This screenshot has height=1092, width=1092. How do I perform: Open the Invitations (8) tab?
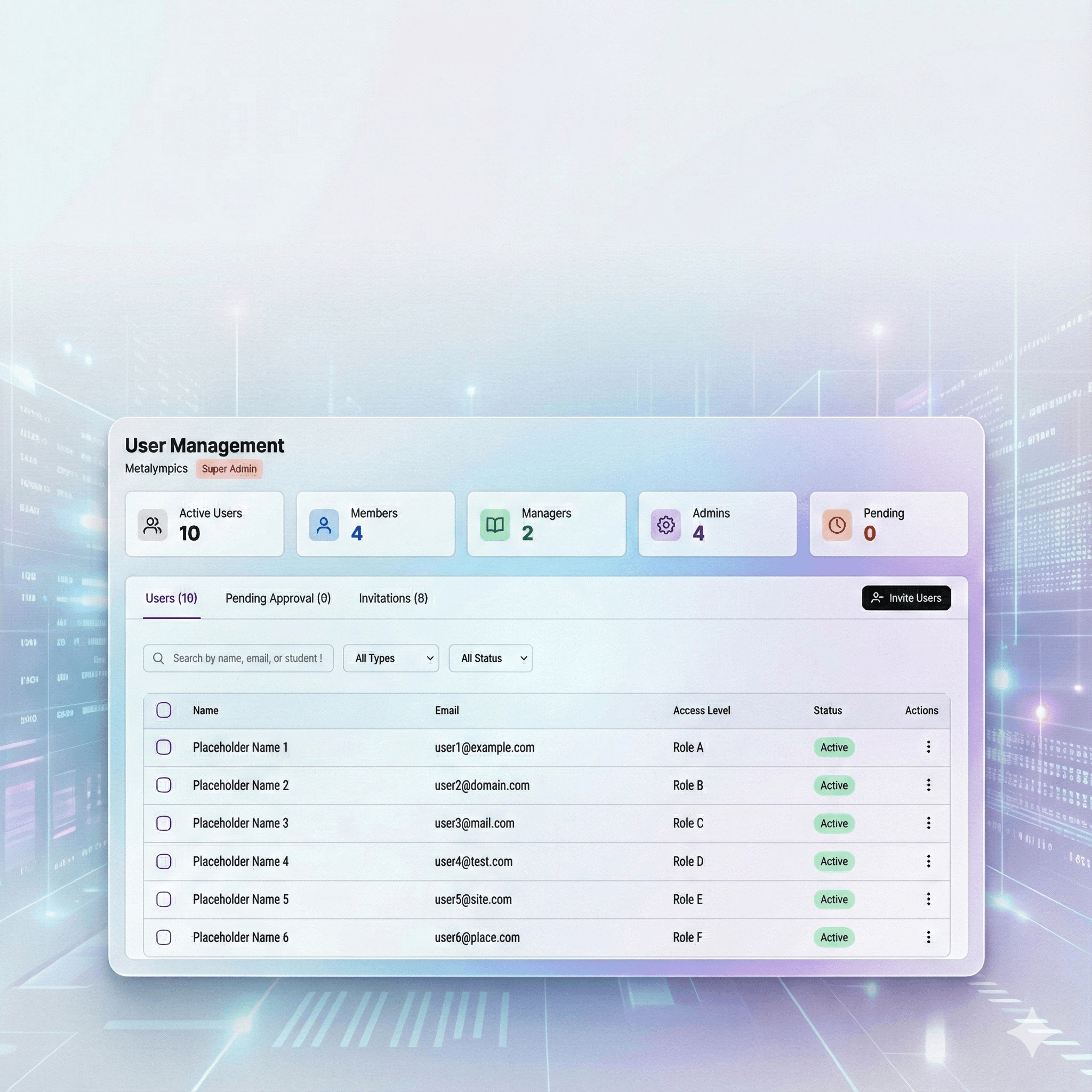tap(394, 598)
